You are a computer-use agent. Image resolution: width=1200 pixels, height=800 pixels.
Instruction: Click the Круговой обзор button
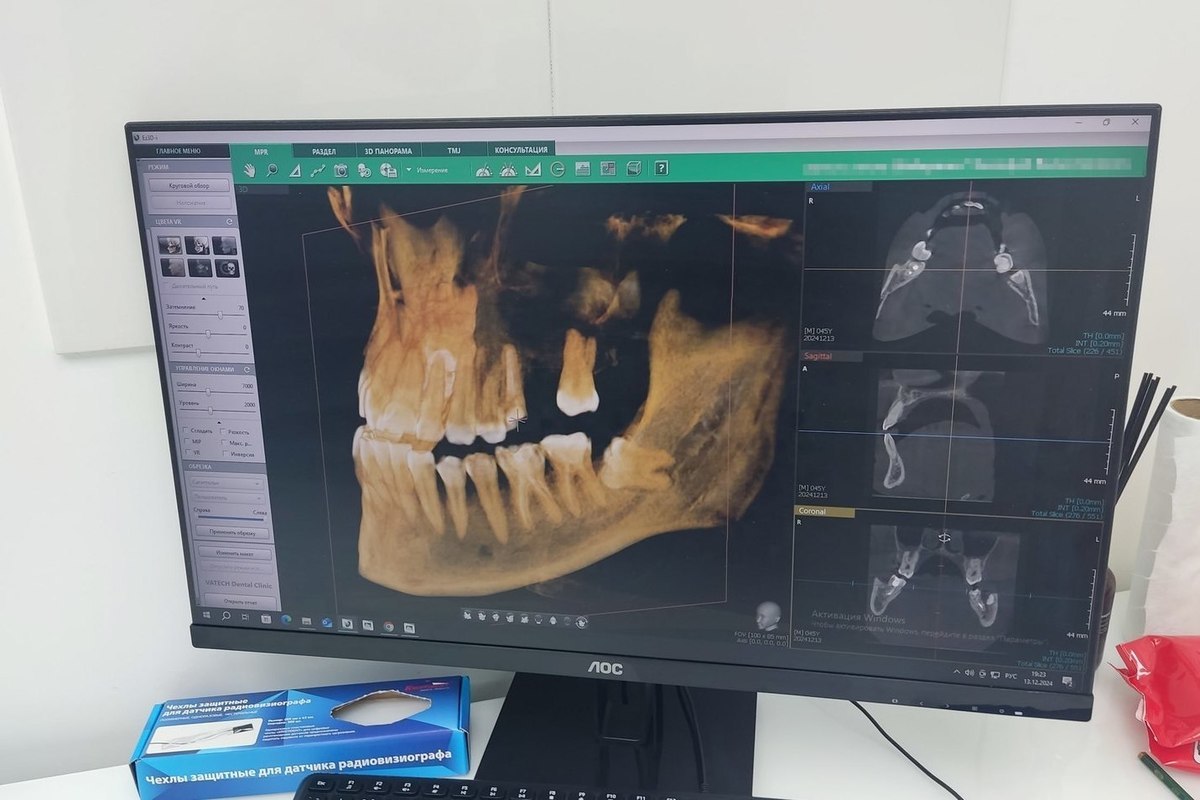pos(189,186)
